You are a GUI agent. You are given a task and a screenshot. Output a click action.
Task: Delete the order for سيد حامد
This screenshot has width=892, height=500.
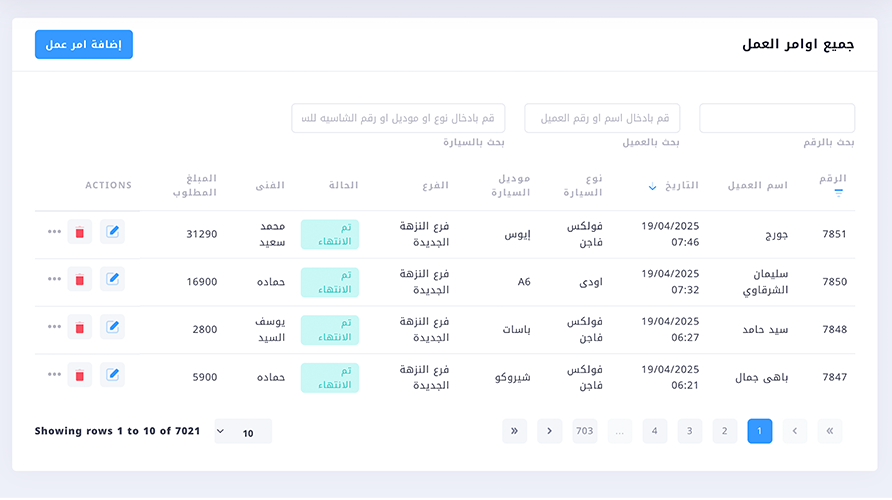click(80, 327)
